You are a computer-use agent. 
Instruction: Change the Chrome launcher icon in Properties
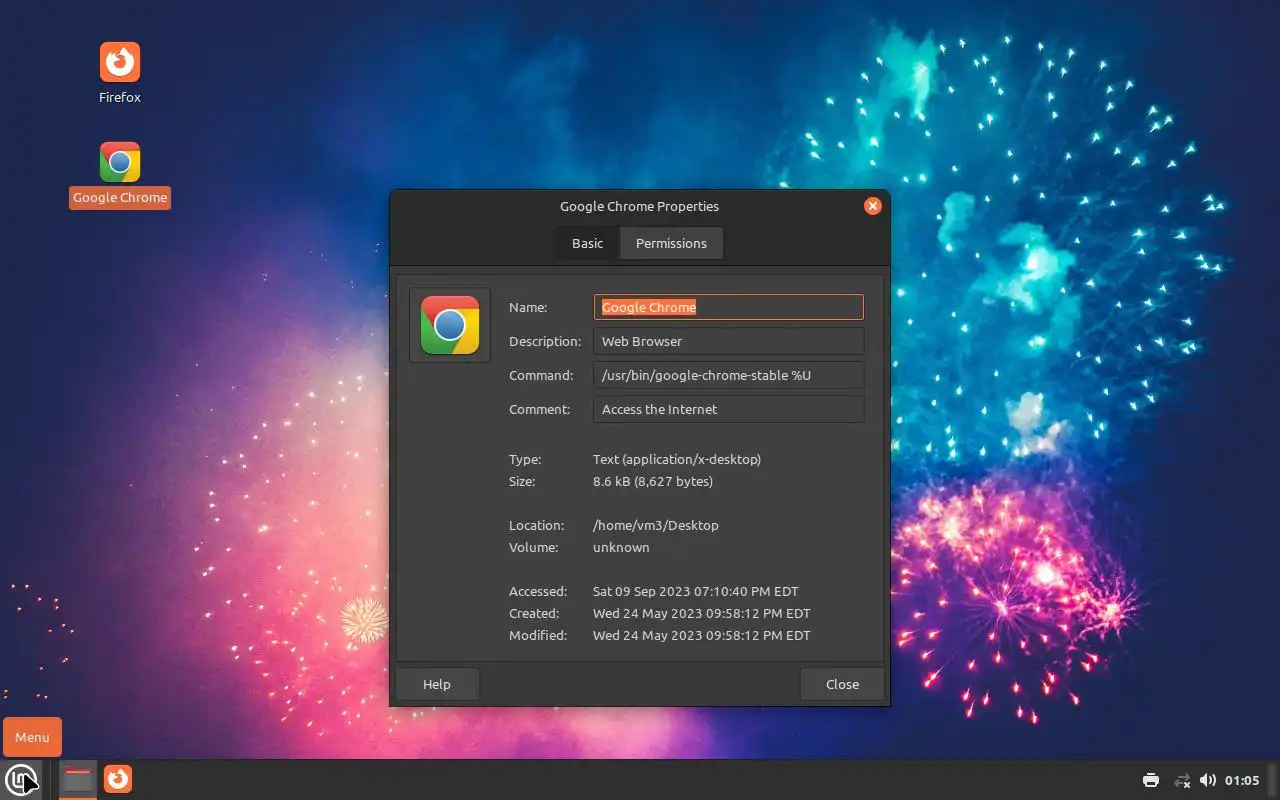click(x=450, y=325)
